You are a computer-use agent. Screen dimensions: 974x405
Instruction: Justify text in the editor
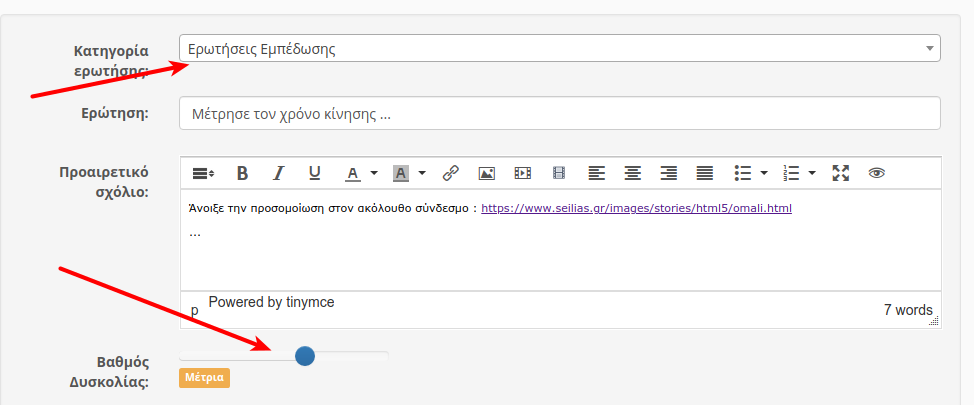[704, 173]
